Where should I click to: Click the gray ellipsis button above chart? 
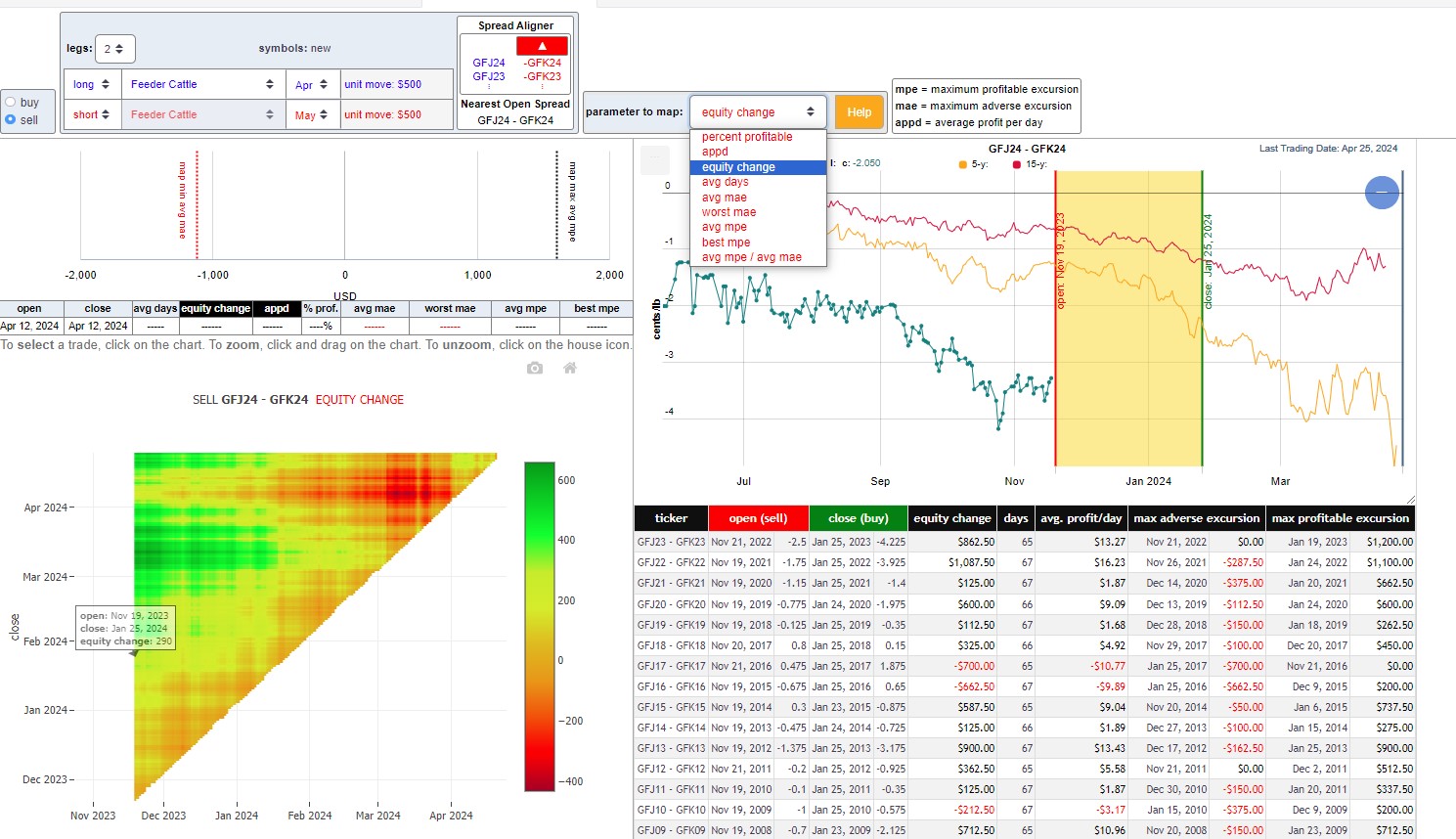(x=655, y=159)
